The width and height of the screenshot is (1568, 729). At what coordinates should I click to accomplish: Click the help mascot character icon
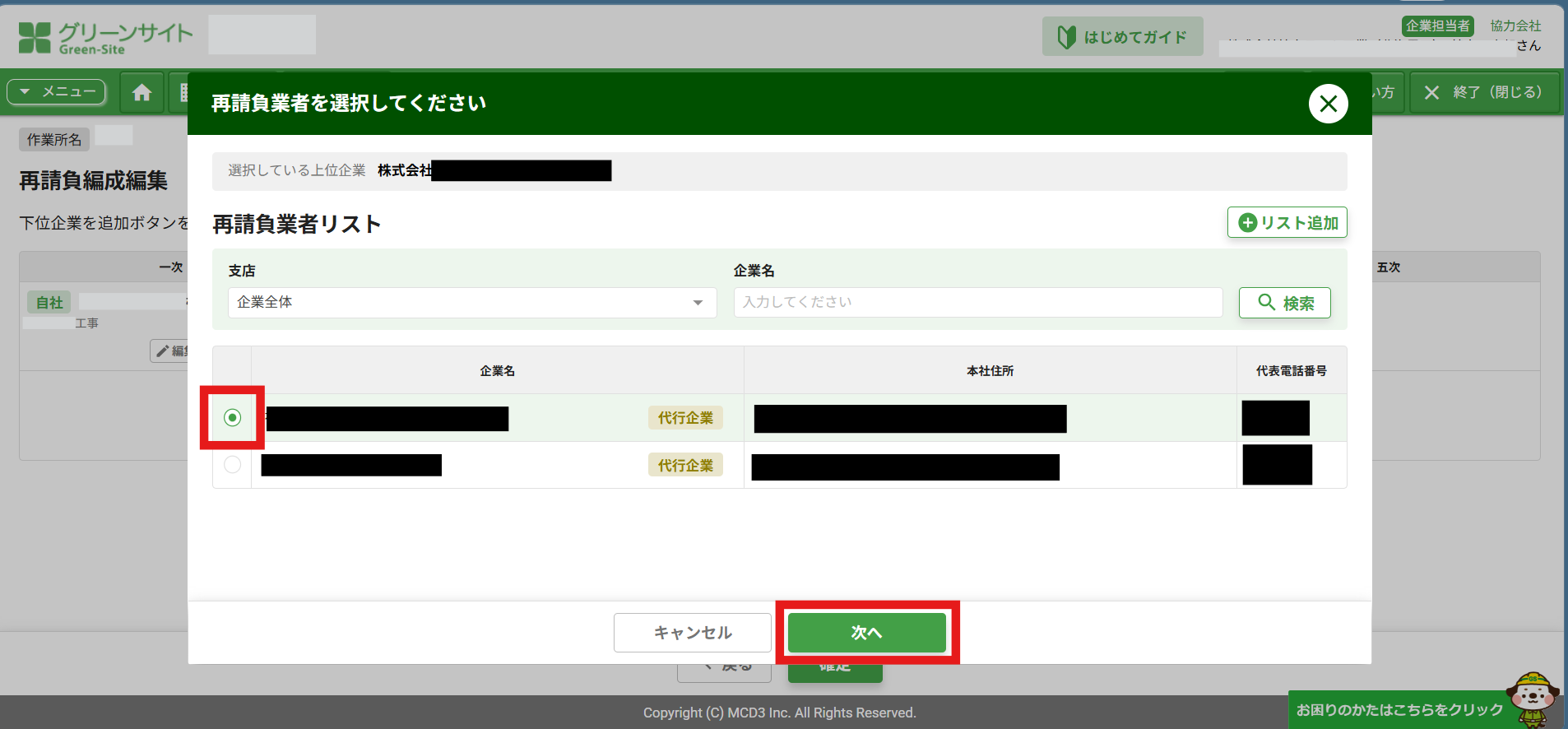click(1532, 699)
